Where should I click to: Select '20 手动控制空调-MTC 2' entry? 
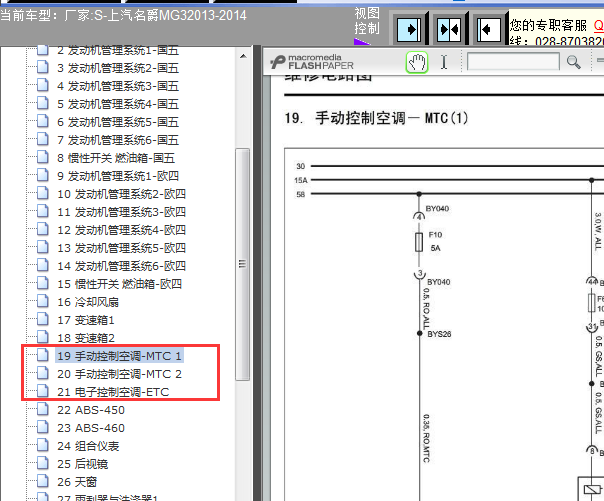tap(119, 374)
